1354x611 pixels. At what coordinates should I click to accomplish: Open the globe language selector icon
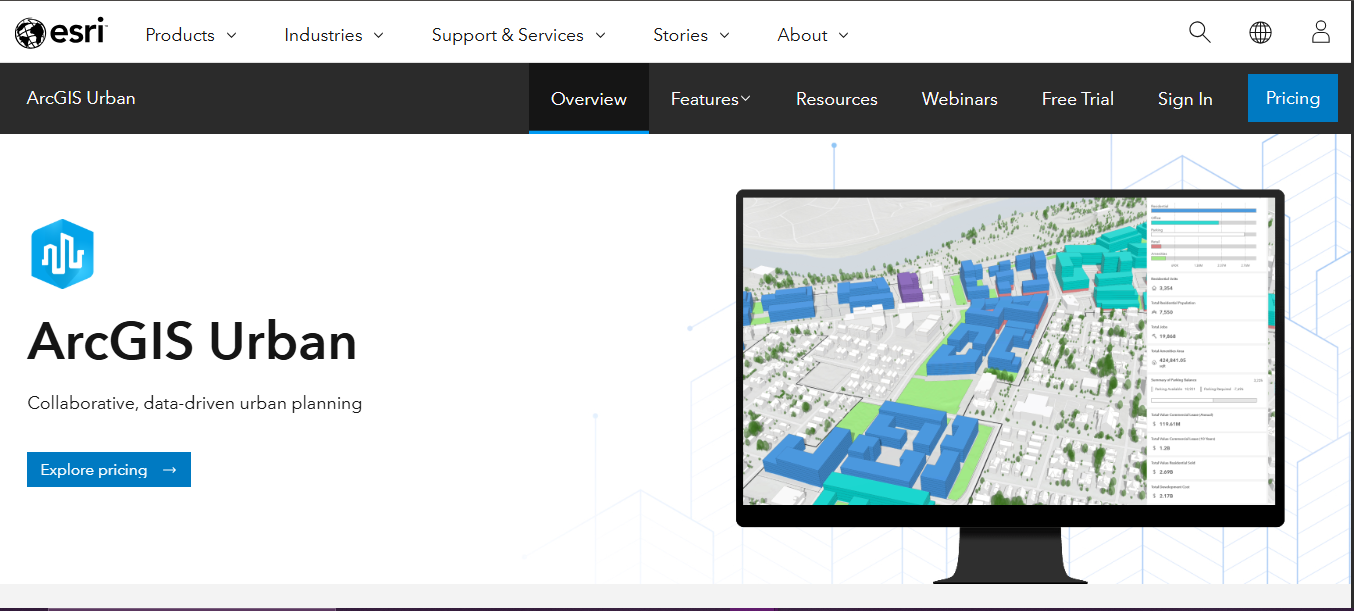pos(1260,32)
